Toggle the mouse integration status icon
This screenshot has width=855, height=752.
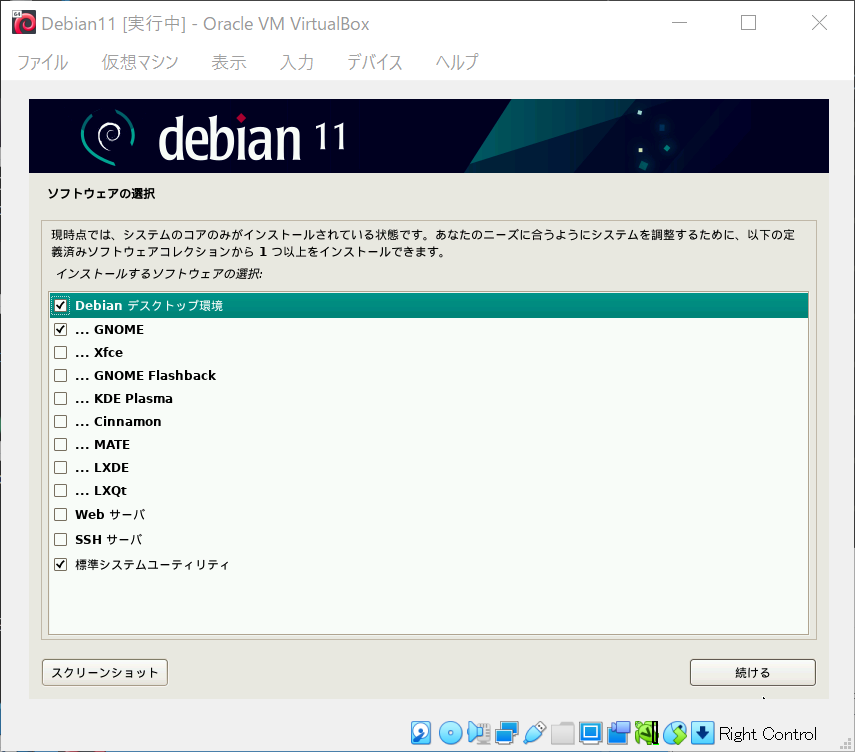[x=675, y=733]
